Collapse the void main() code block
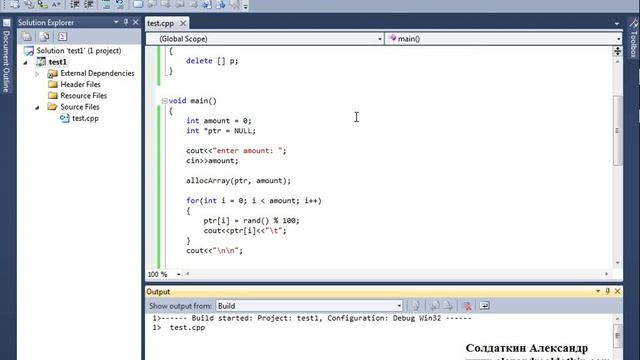 [164, 101]
